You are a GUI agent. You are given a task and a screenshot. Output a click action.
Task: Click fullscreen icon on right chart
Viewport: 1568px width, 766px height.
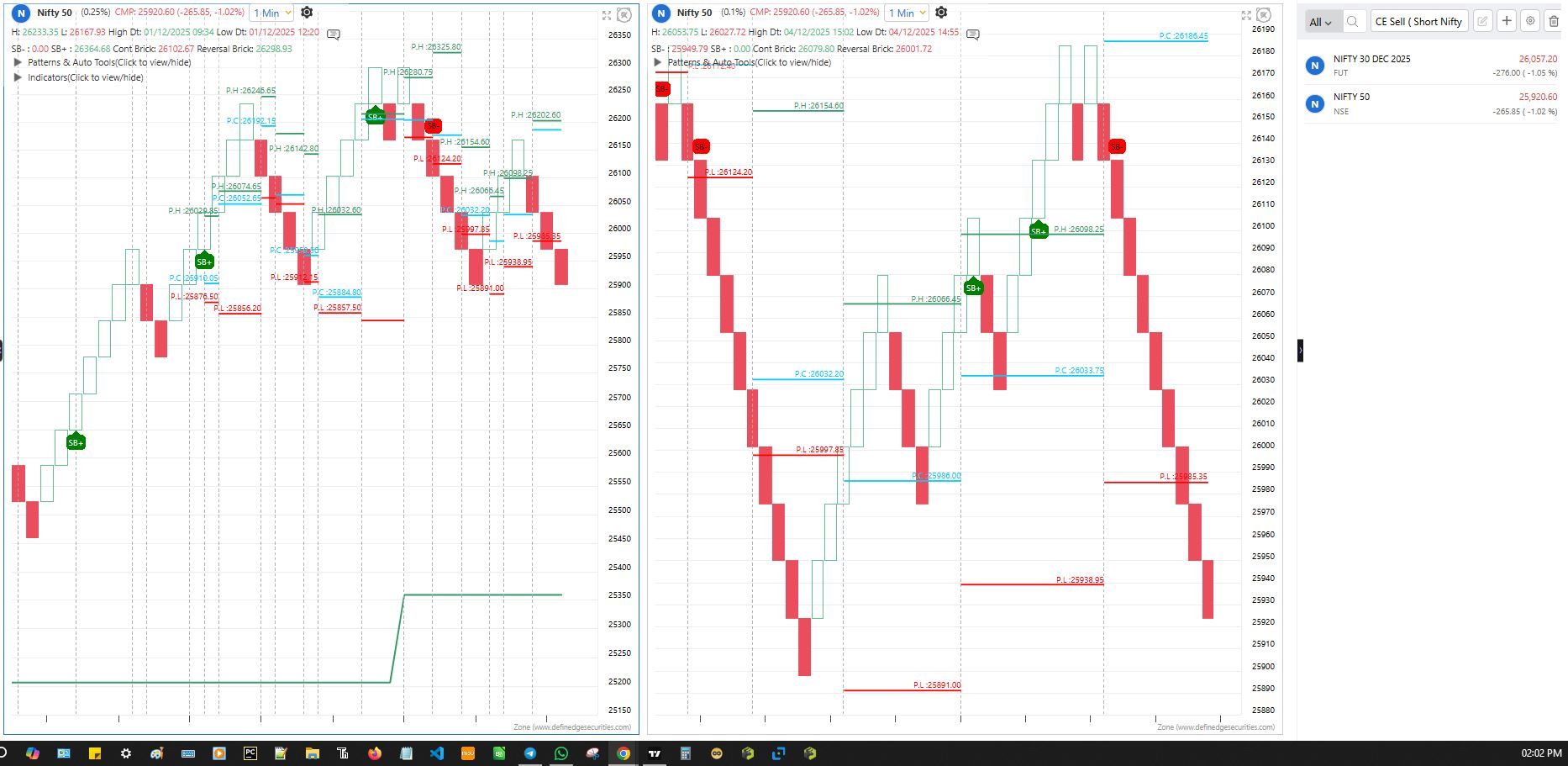coord(1246,15)
